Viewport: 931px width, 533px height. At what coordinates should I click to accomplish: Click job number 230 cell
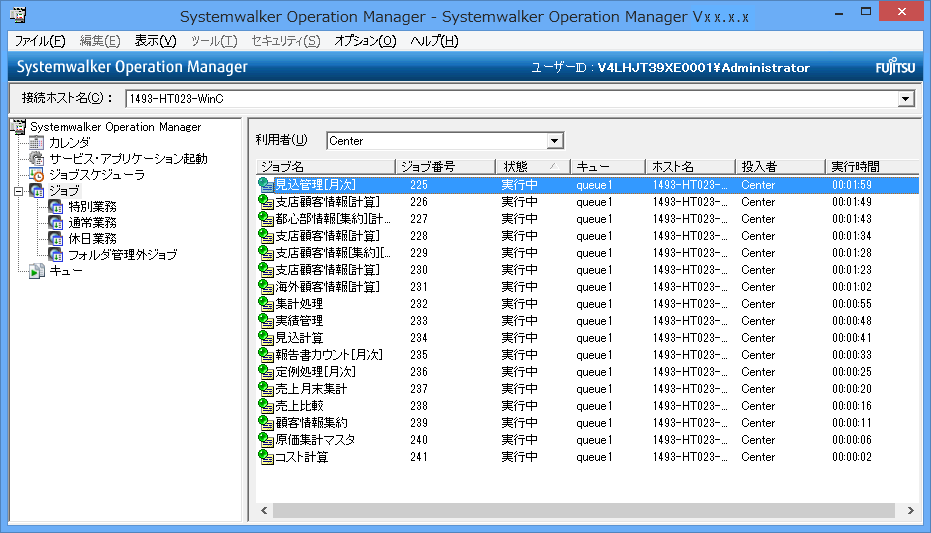click(419, 270)
